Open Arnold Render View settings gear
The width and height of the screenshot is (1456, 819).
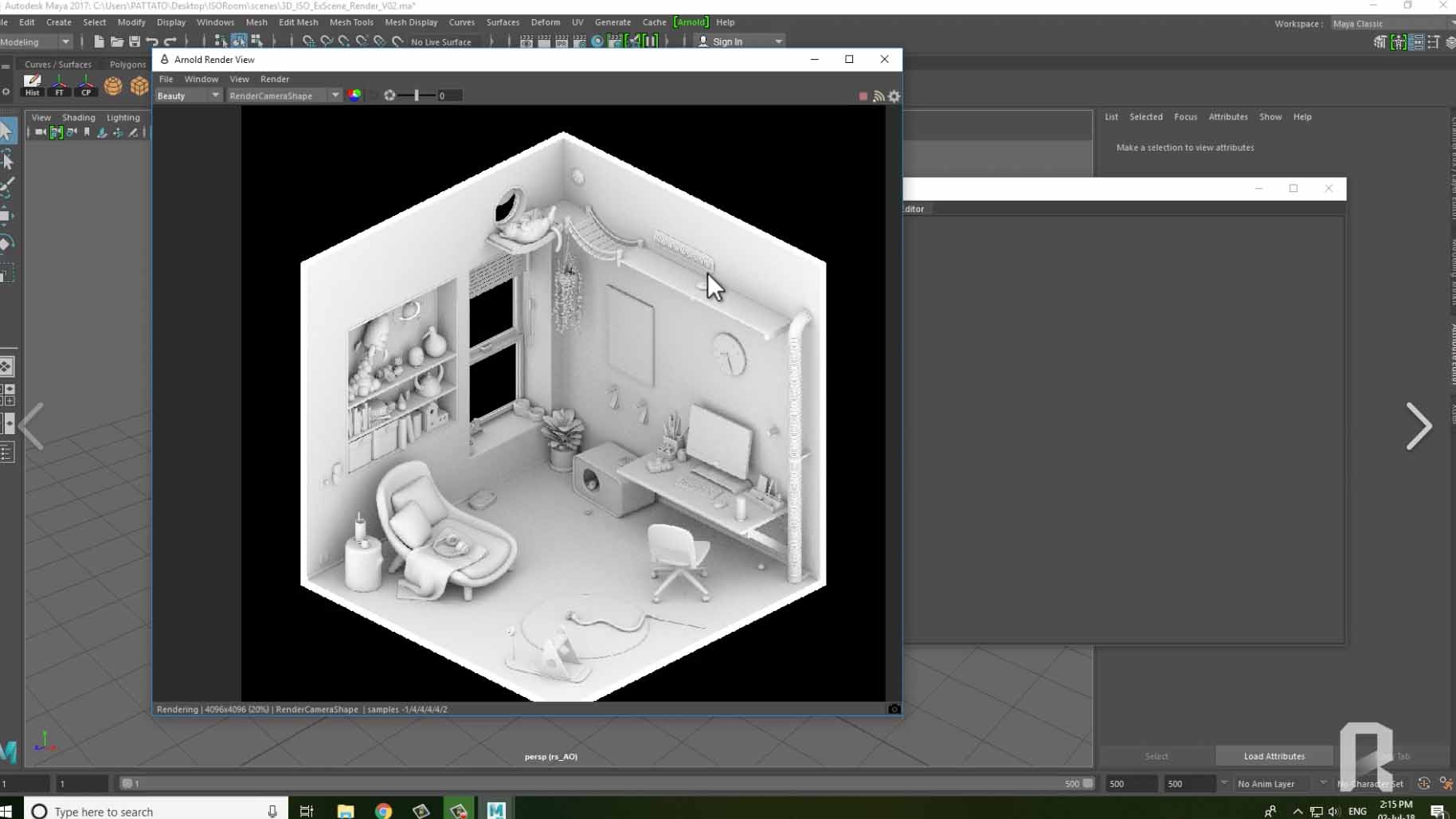[x=894, y=96]
